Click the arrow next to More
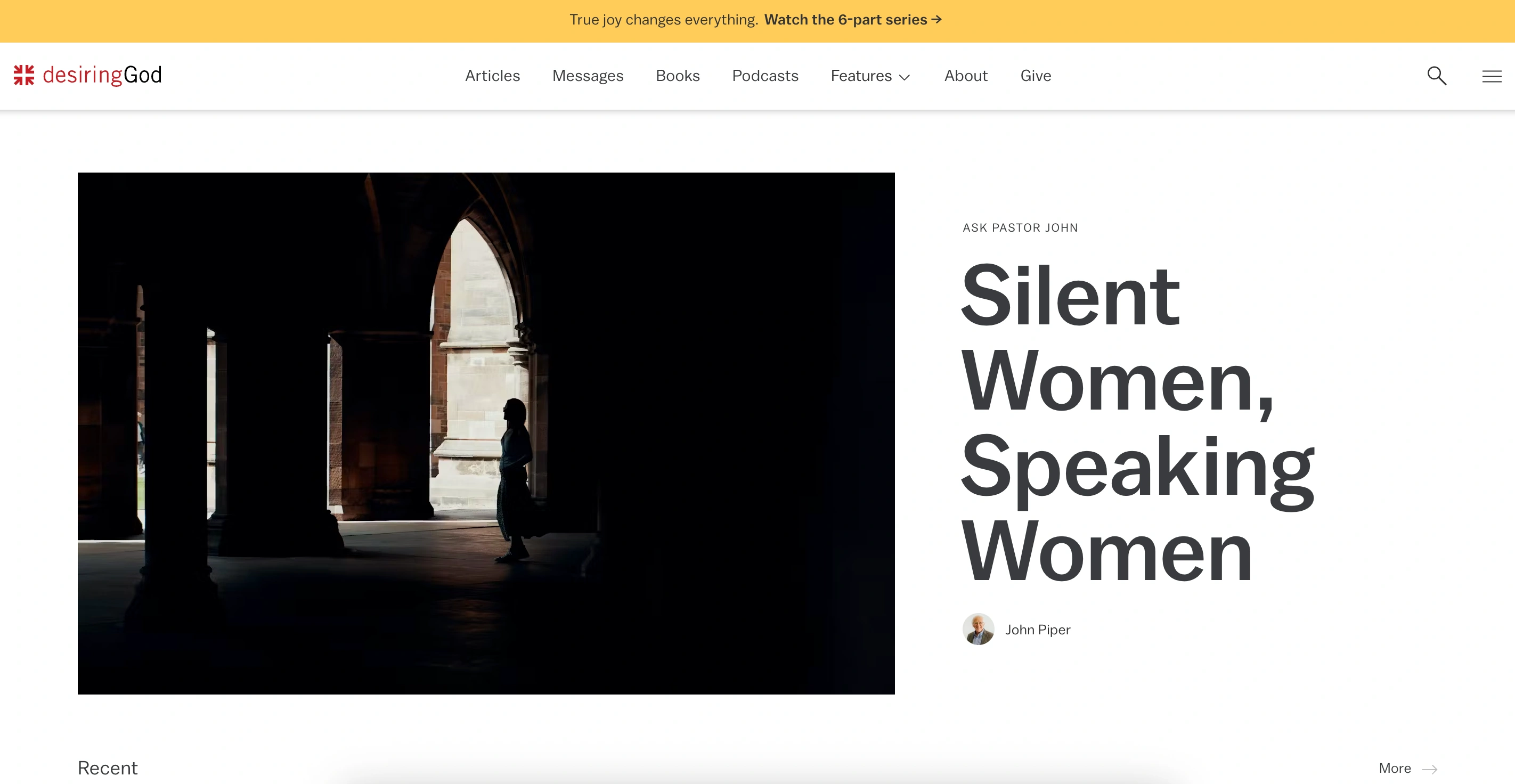This screenshot has height=784, width=1515. 1430,769
